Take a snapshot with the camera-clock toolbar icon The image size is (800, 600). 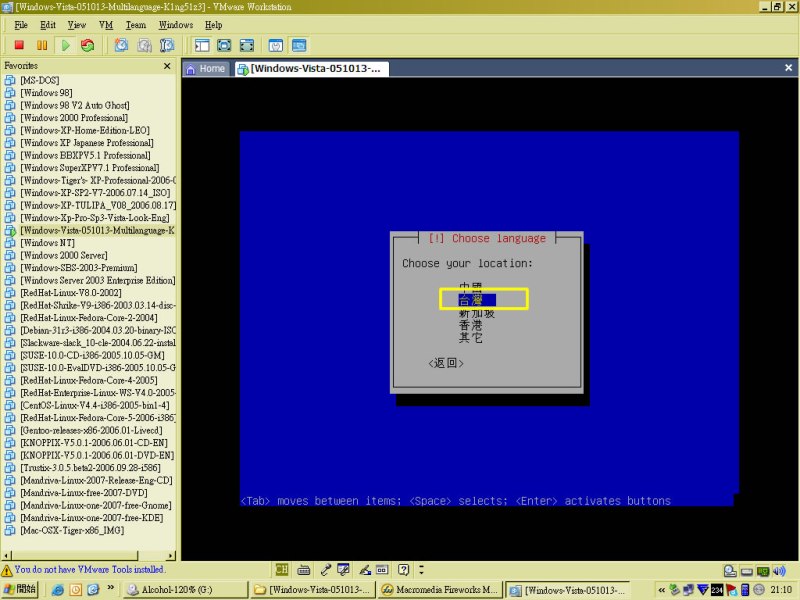click(x=121, y=45)
